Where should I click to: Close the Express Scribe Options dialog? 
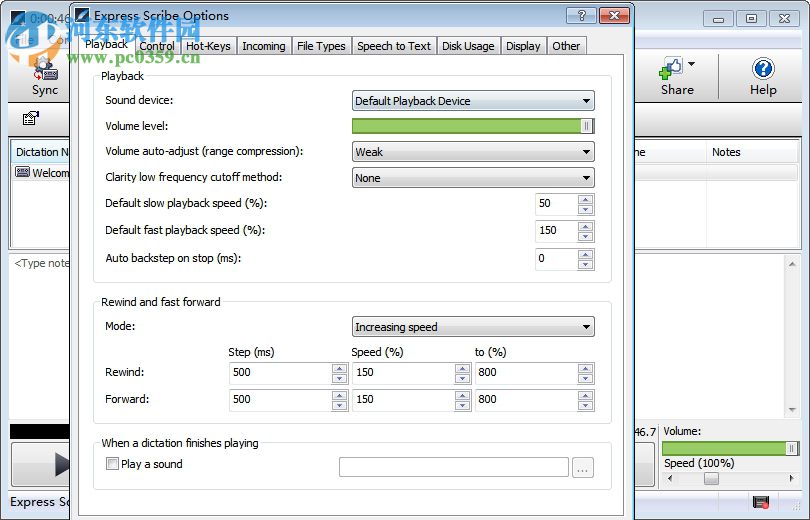(x=614, y=15)
